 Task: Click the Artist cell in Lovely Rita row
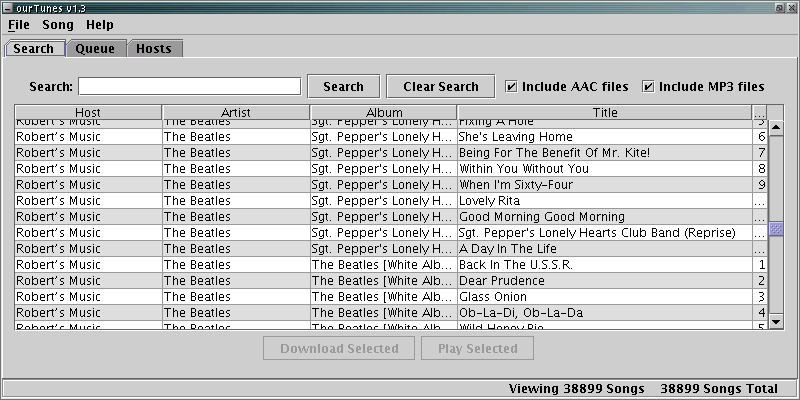point(236,201)
